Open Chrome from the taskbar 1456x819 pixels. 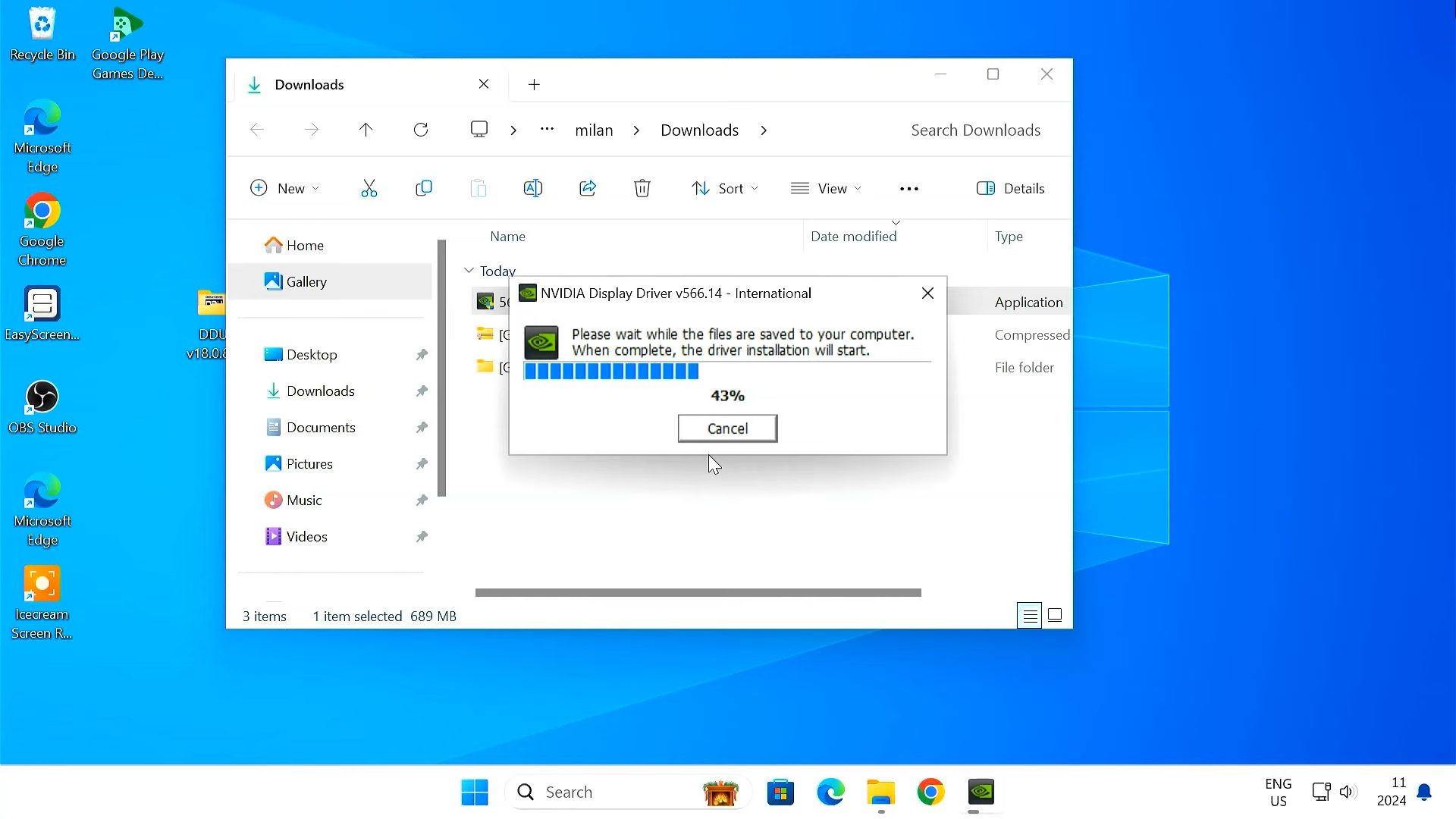coord(930,792)
